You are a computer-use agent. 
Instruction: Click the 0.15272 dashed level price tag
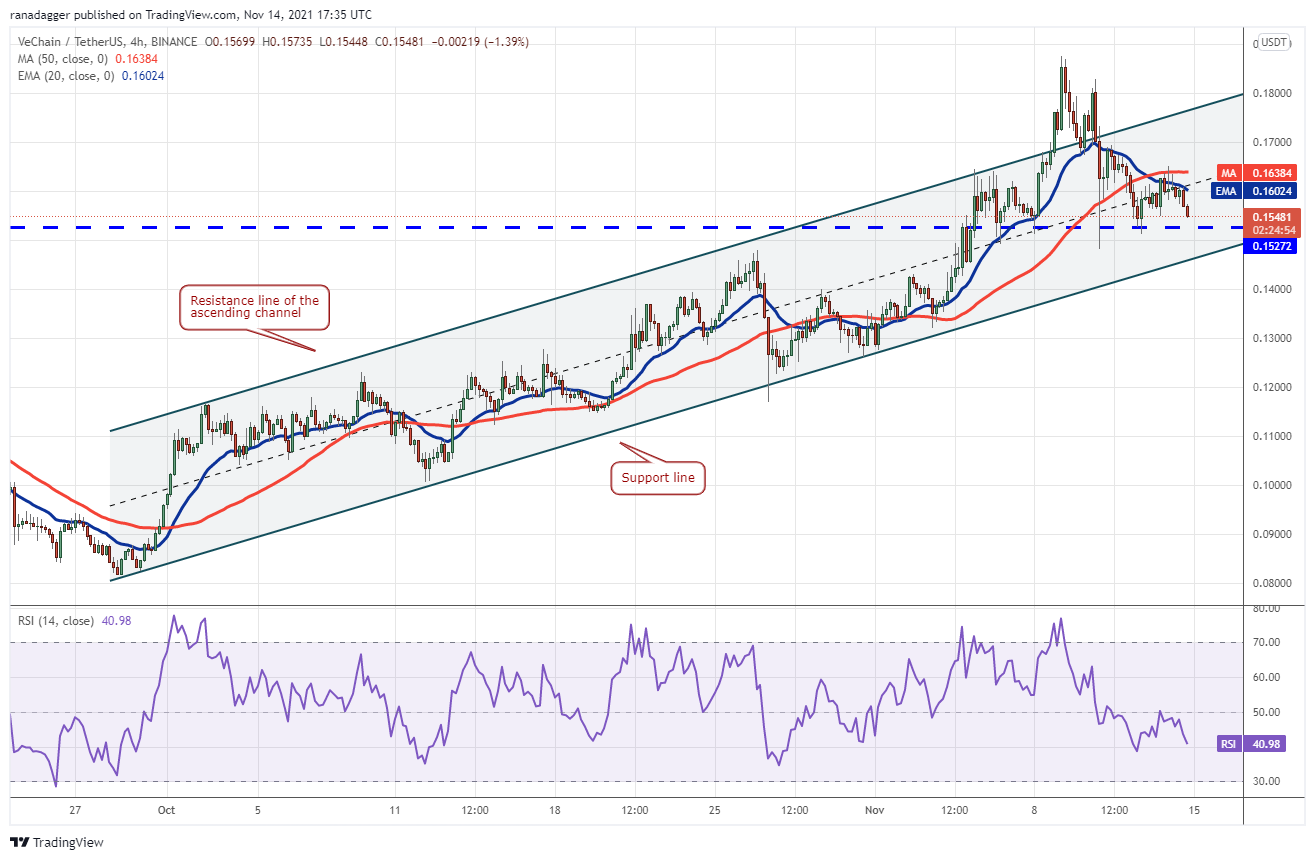coord(1270,246)
